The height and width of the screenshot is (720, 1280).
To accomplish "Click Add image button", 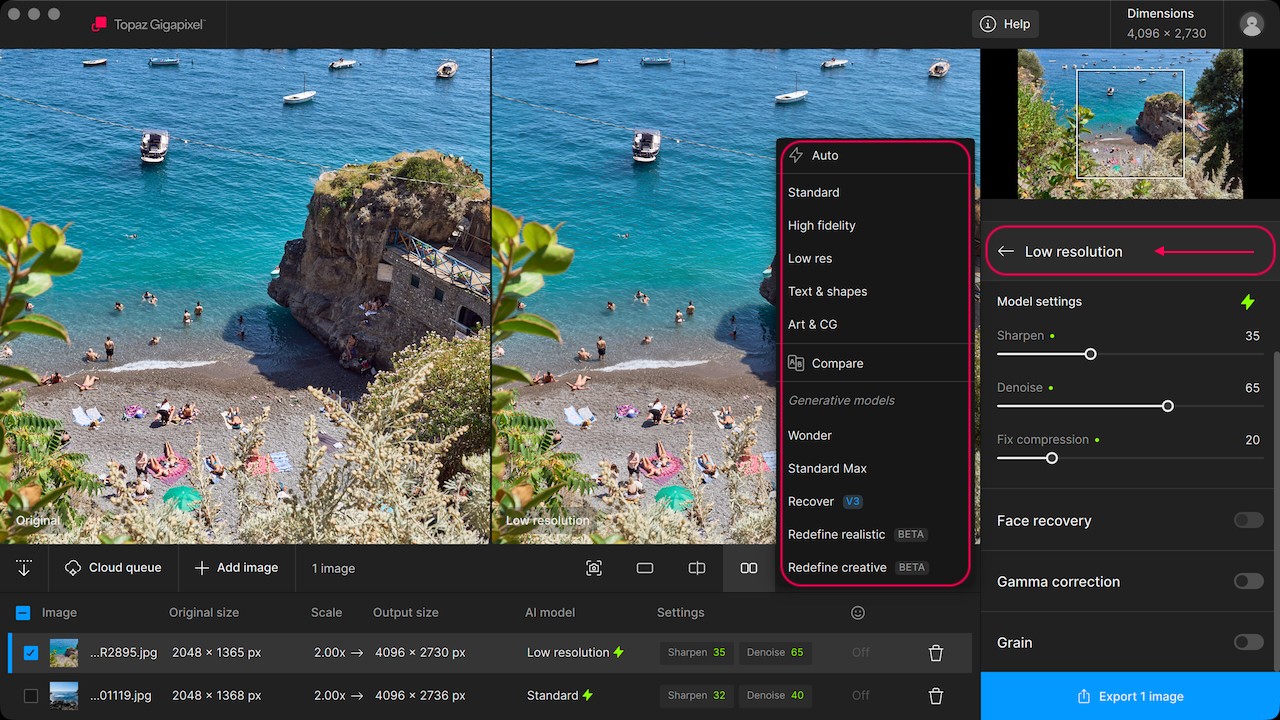I will [x=236, y=568].
